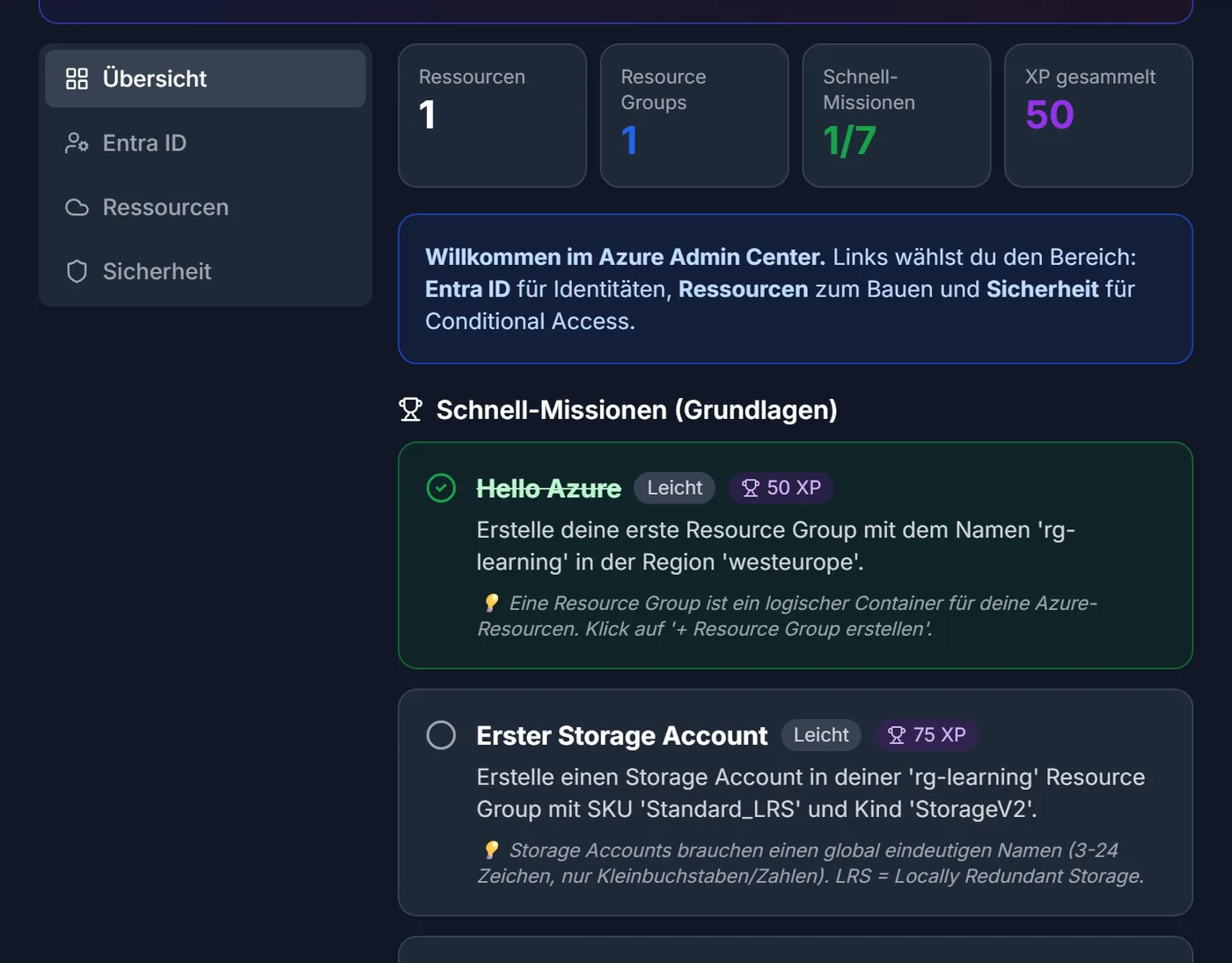This screenshot has width=1232, height=963.
Task: Toggle the circle for Erster Storage Account mission
Action: tap(441, 735)
